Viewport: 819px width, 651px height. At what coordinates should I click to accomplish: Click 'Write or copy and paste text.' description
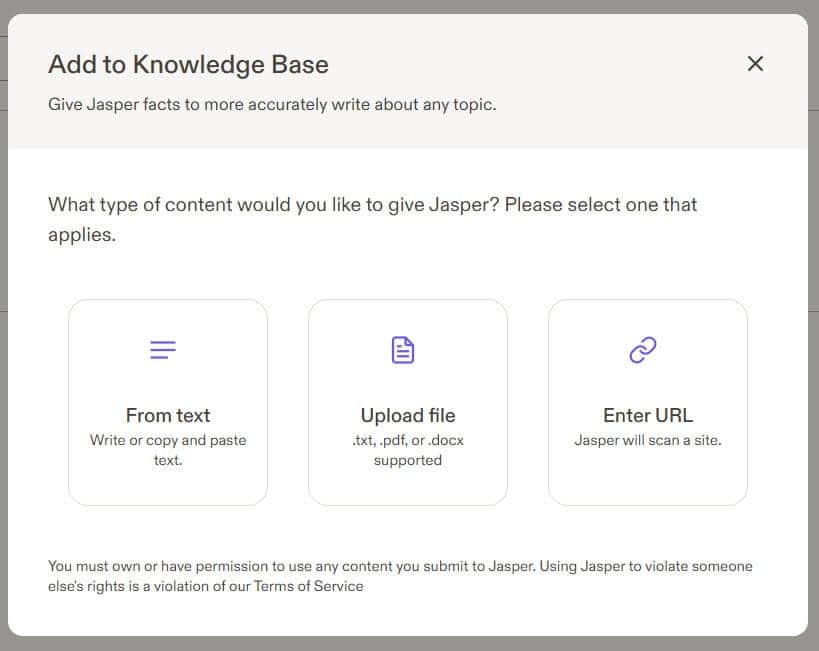[x=168, y=450]
